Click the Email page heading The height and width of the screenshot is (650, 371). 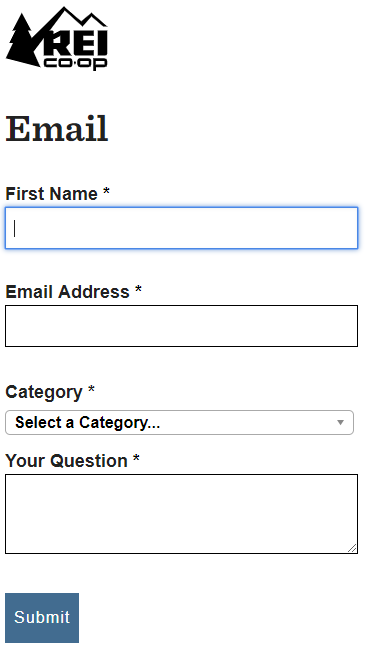[x=57, y=129]
